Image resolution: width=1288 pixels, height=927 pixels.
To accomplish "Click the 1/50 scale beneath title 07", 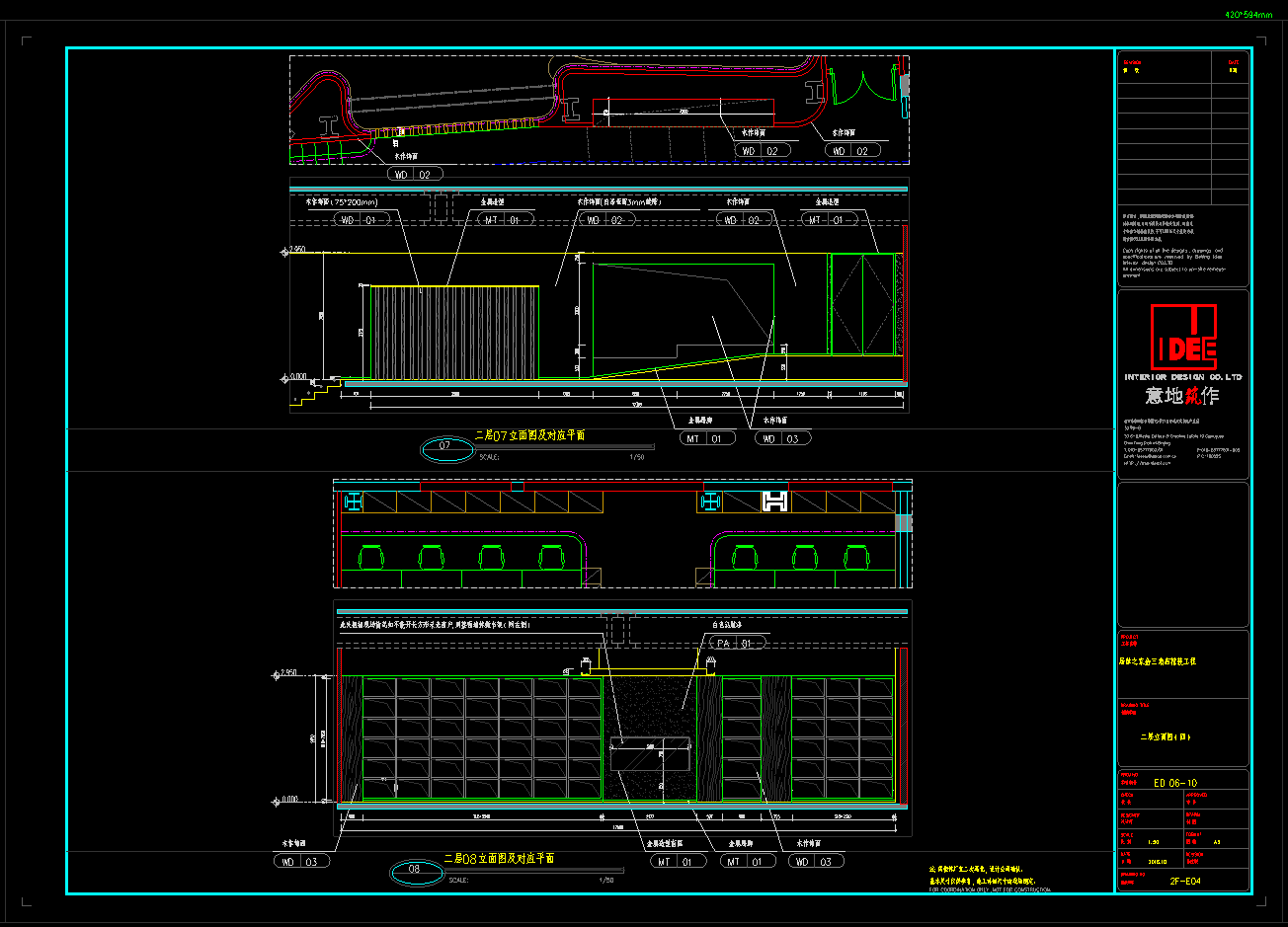I will [x=636, y=457].
